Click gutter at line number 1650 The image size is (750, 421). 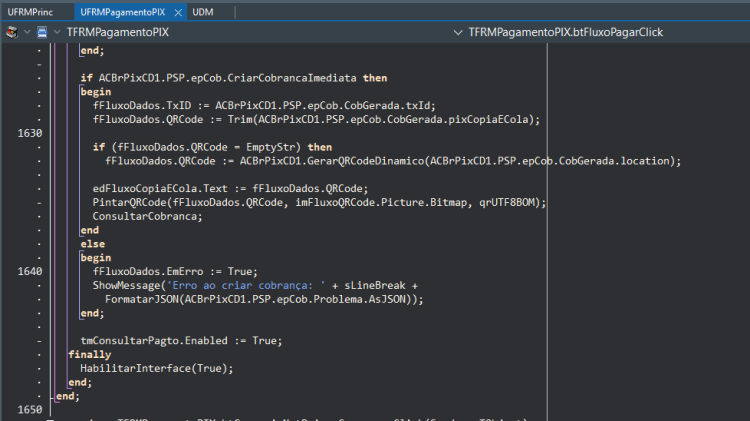point(30,410)
